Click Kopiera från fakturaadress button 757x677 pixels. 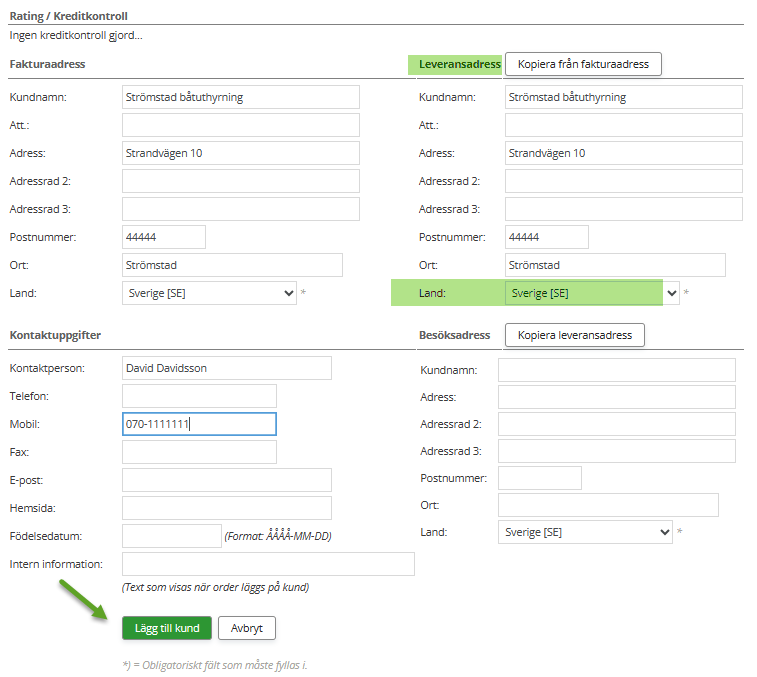(x=583, y=64)
